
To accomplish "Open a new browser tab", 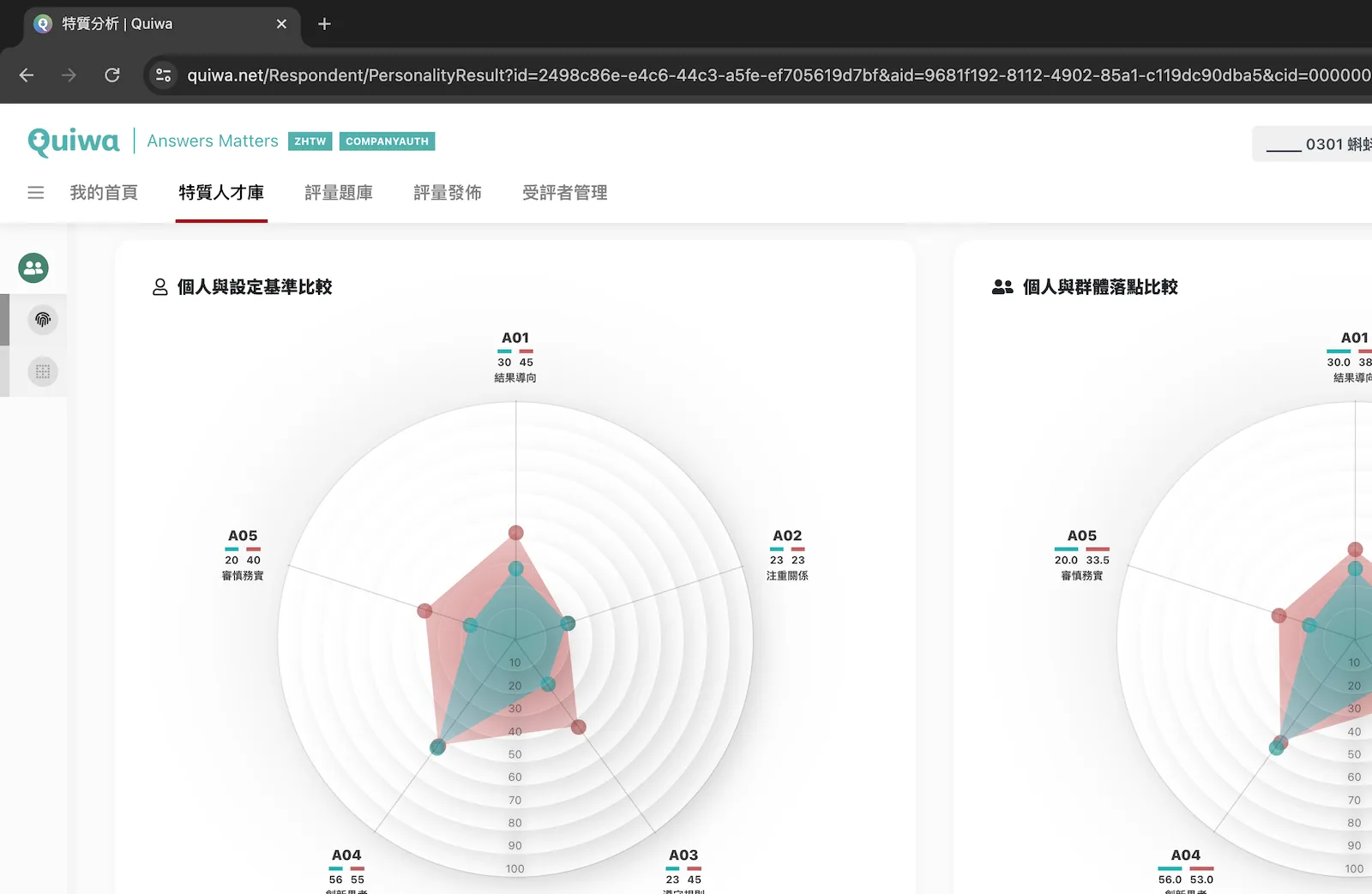I will pyautogui.click(x=324, y=24).
